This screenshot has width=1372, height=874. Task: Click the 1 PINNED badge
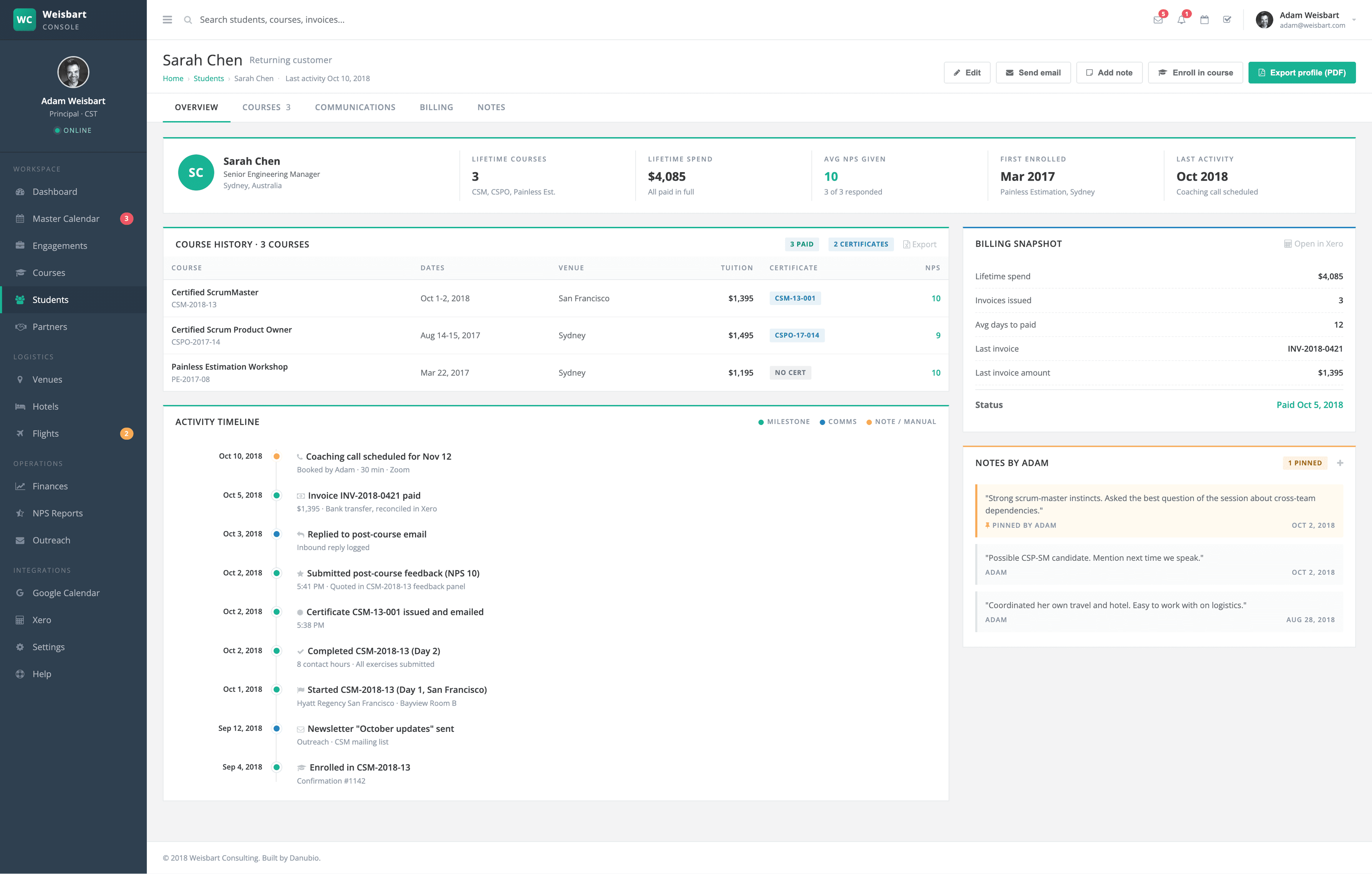(1305, 463)
